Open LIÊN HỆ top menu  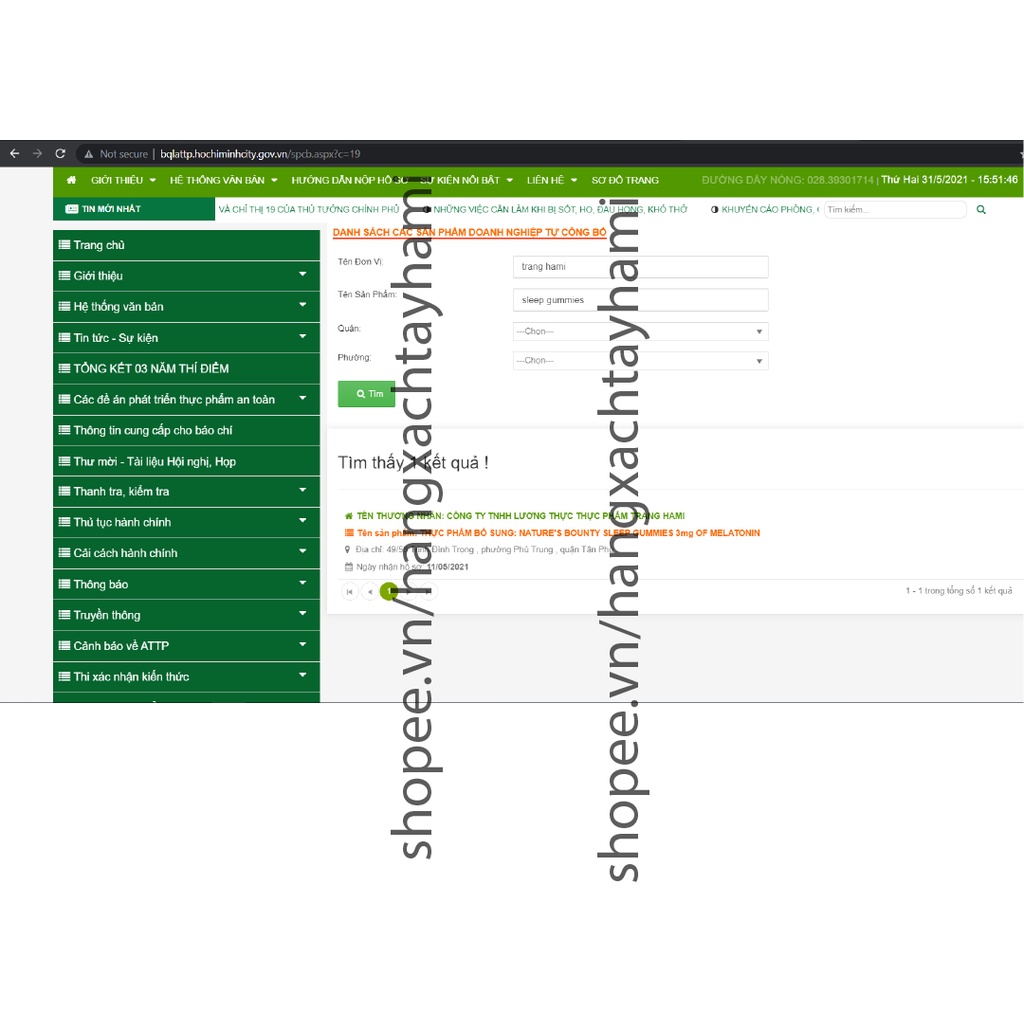click(x=552, y=180)
